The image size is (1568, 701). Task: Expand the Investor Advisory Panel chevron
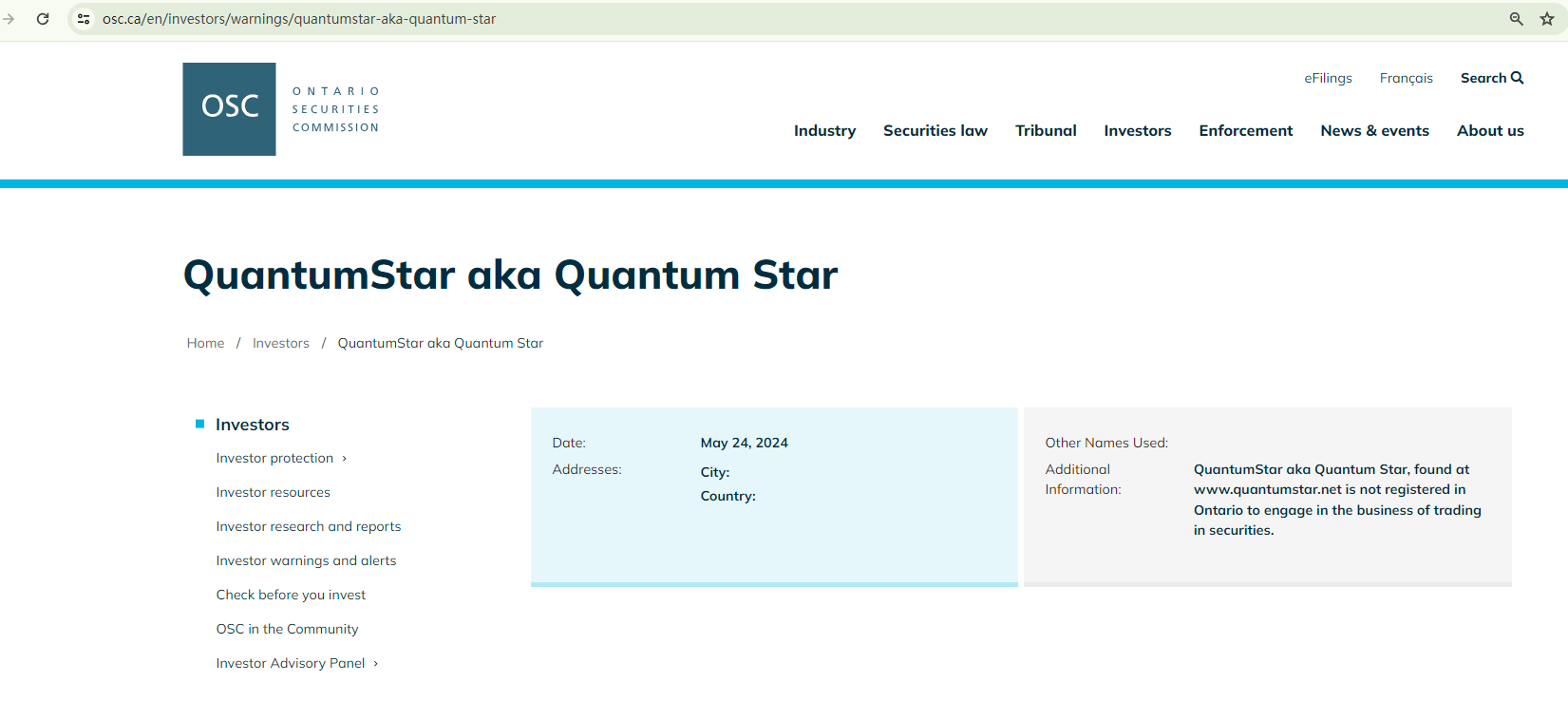(x=376, y=664)
